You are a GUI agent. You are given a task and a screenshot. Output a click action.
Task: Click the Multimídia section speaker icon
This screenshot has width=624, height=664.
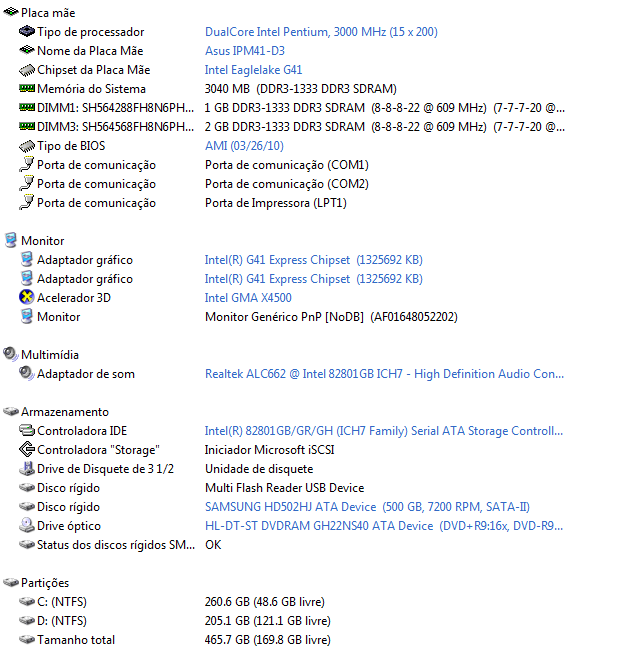click(11, 354)
